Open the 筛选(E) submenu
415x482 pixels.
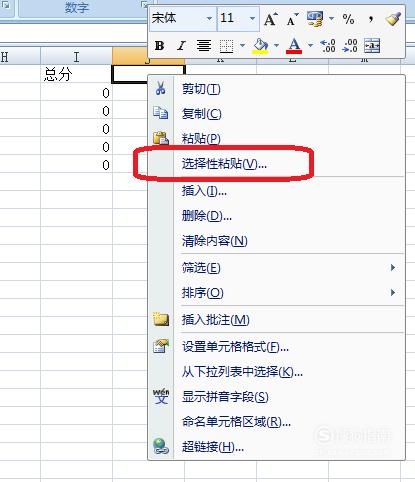(x=276, y=268)
